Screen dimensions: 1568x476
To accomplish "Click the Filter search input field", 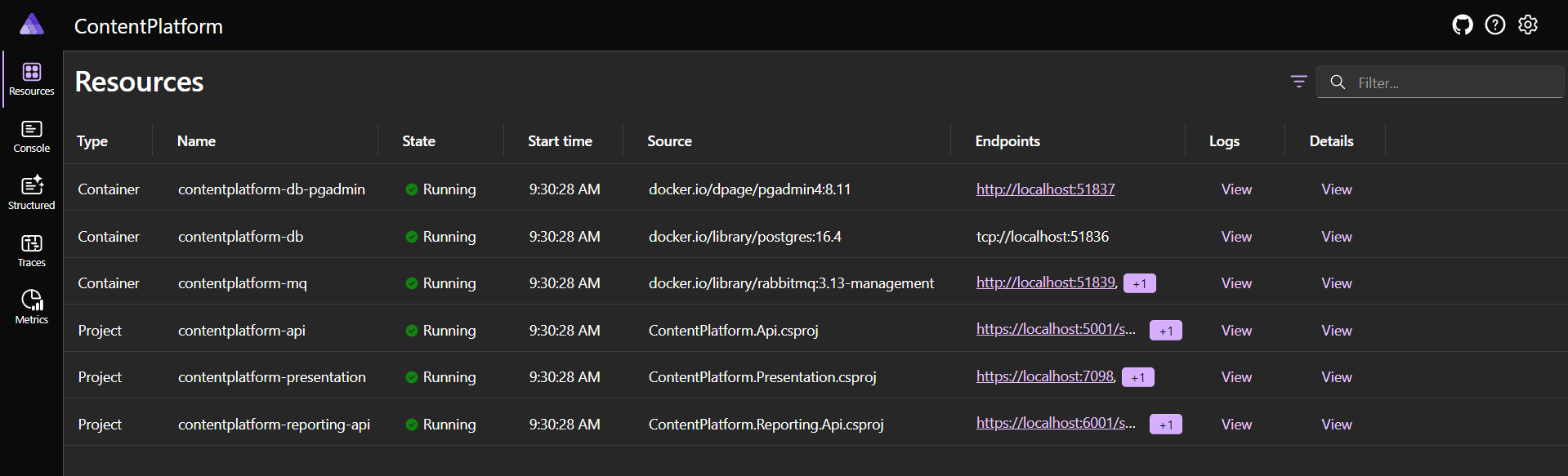I will coord(1440,82).
